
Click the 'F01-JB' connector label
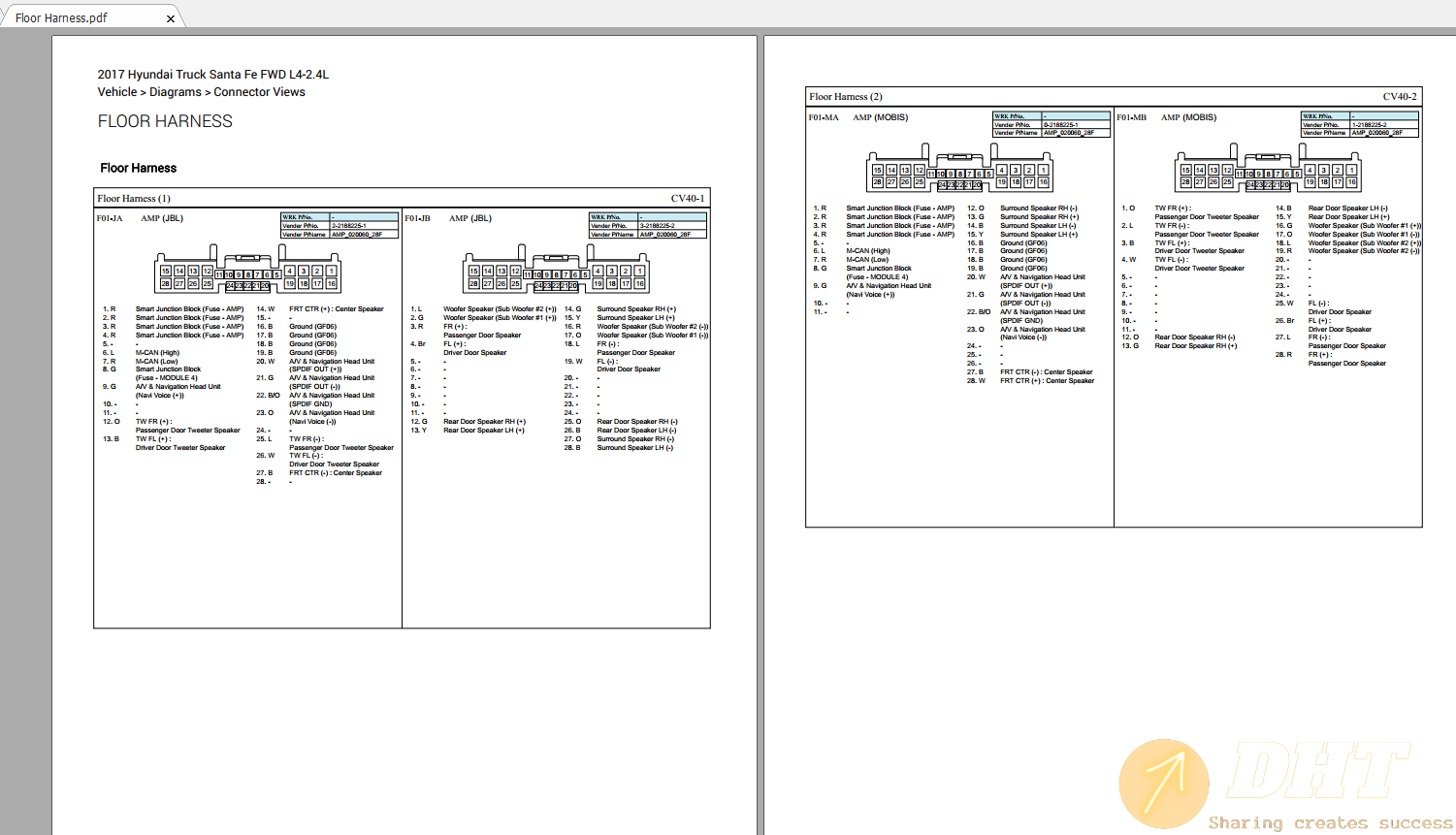click(x=418, y=218)
